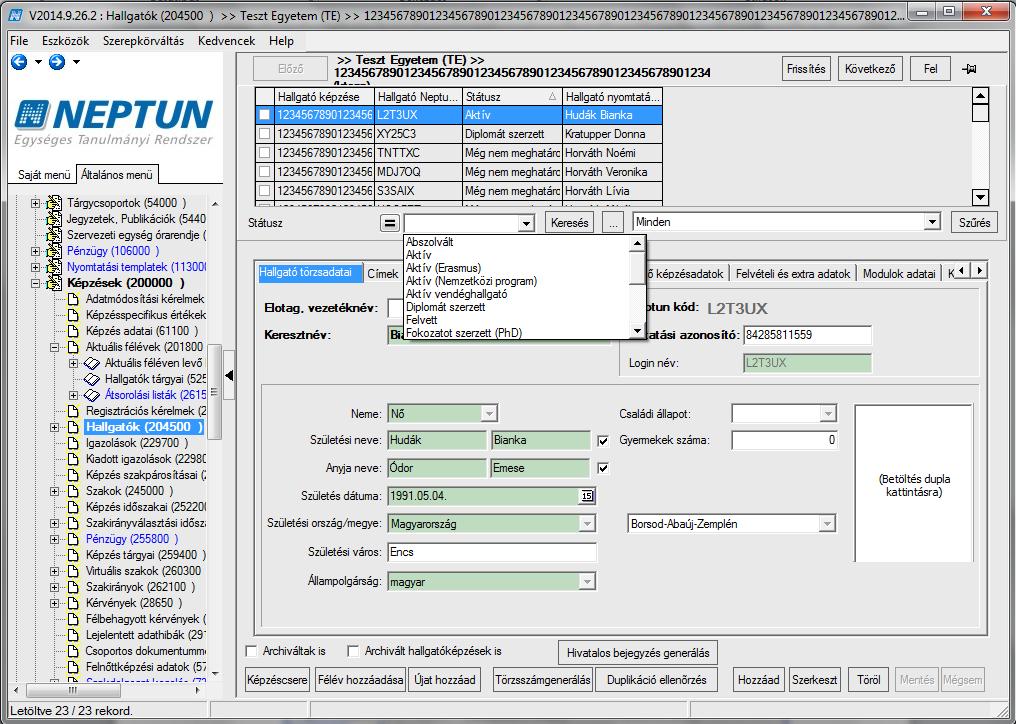
Task: Check the row checkbox for S3SAIX
Action: tap(264, 191)
